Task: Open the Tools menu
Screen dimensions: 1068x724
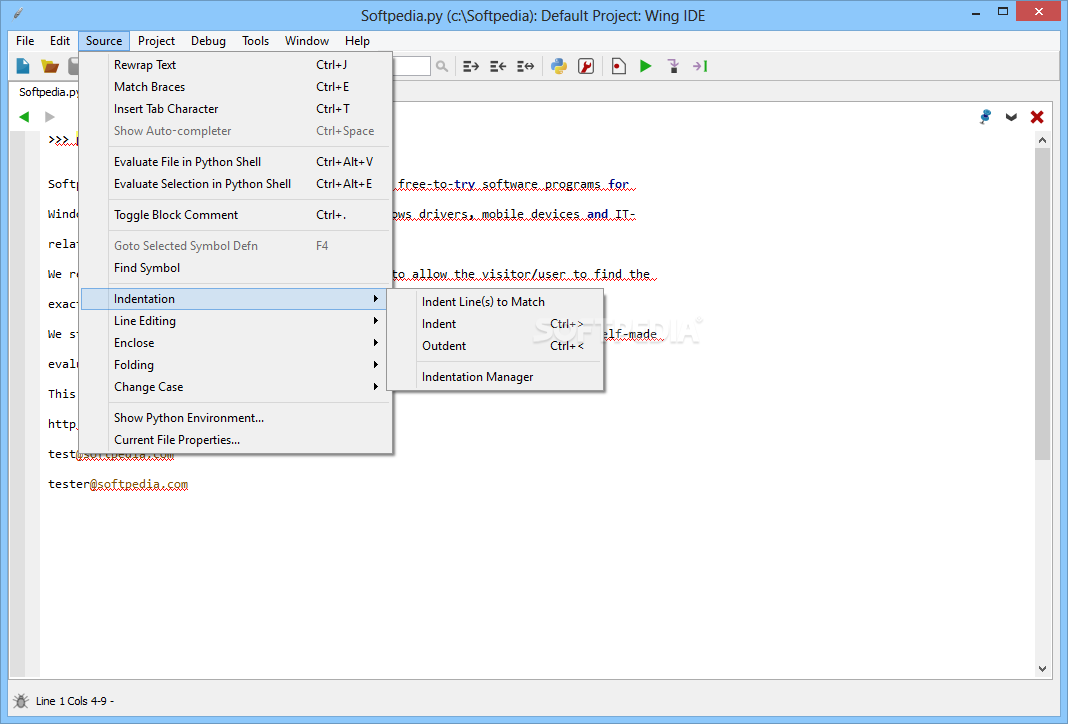Action: [x=255, y=41]
